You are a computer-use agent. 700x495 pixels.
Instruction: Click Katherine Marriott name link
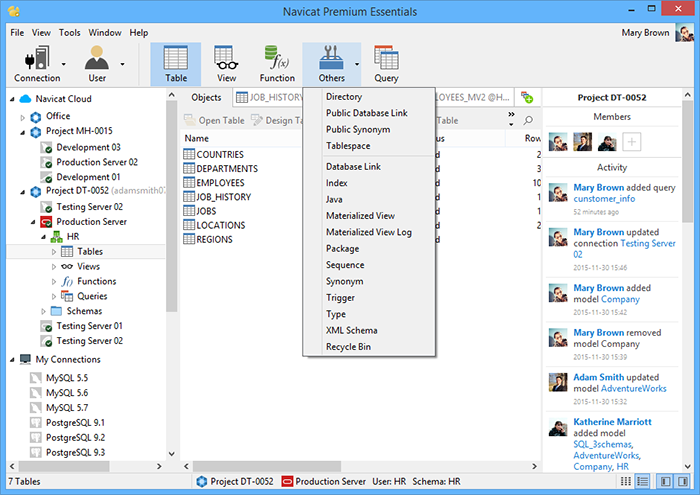(x=612, y=422)
